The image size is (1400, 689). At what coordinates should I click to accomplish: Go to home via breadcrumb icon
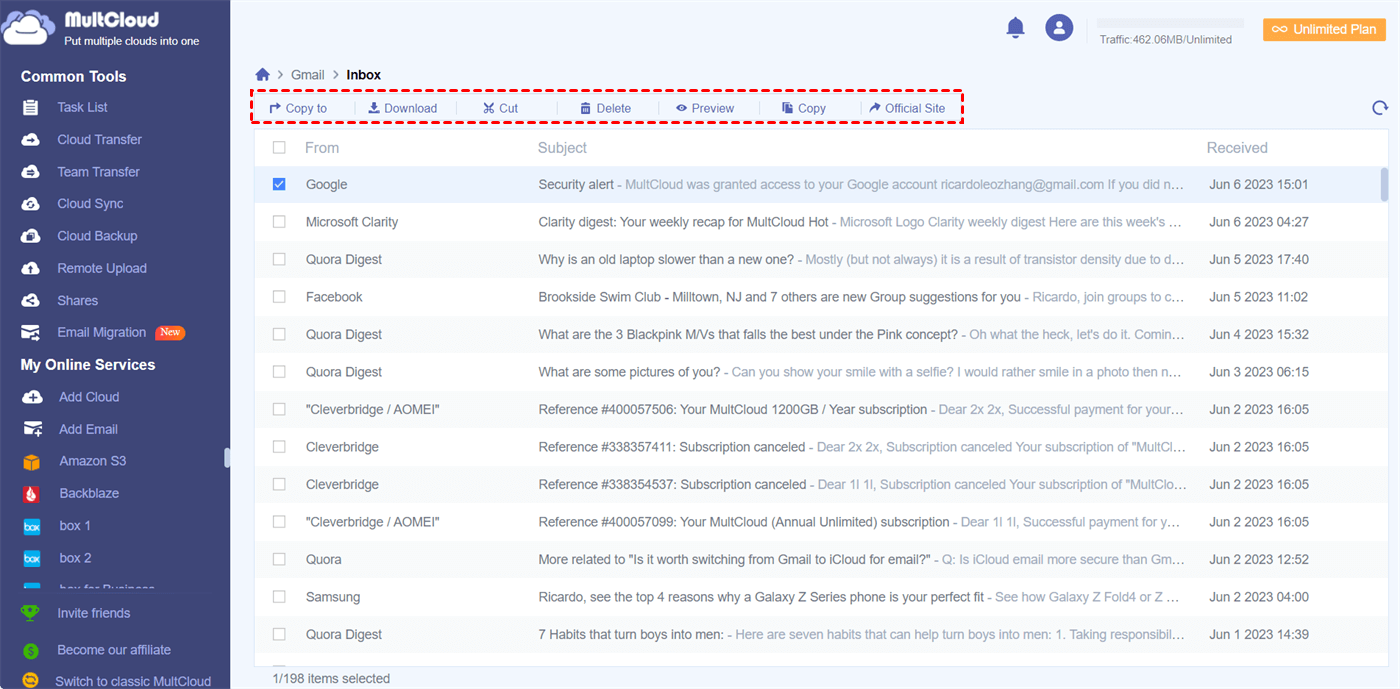coord(263,75)
